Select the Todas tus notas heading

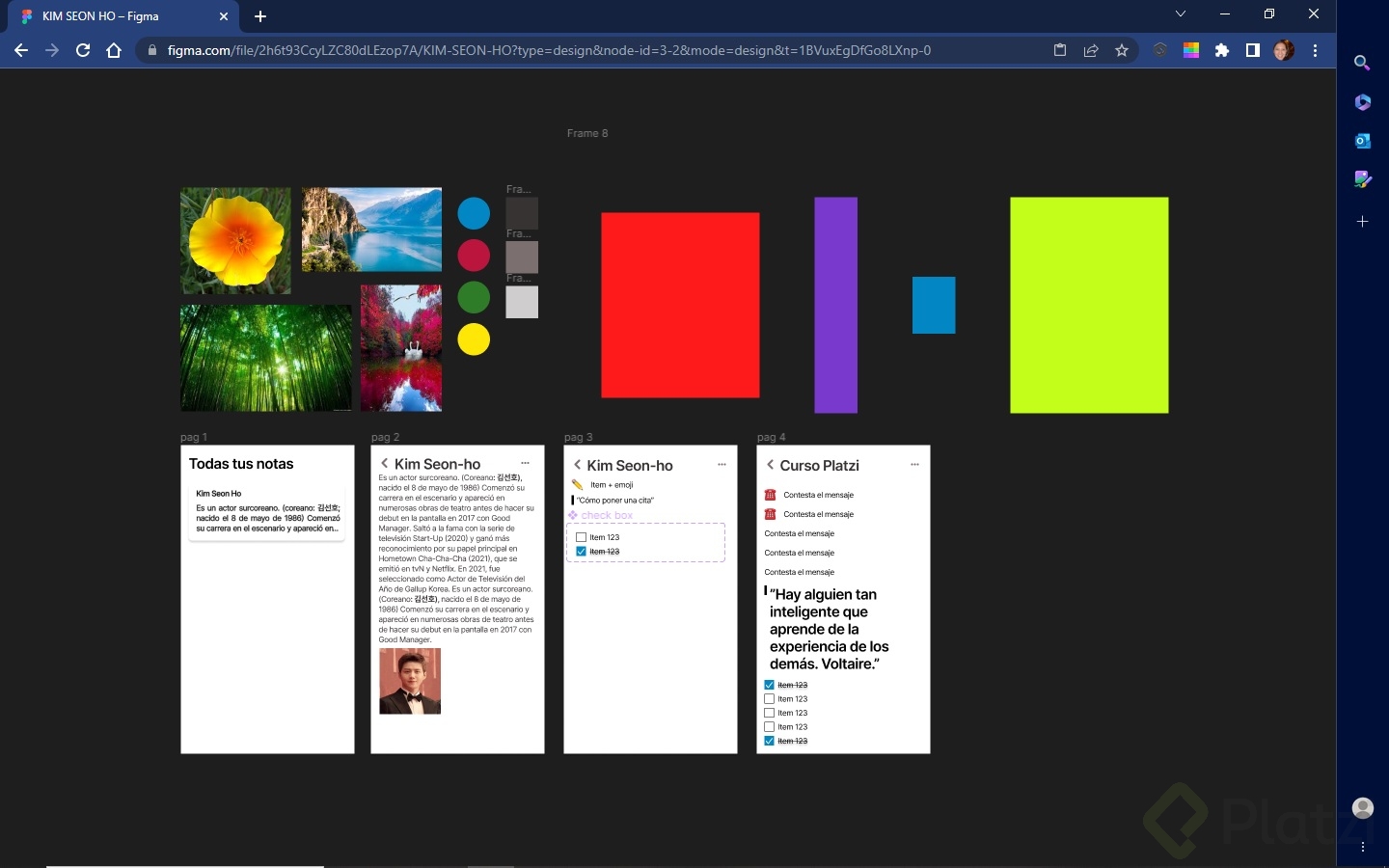(241, 464)
